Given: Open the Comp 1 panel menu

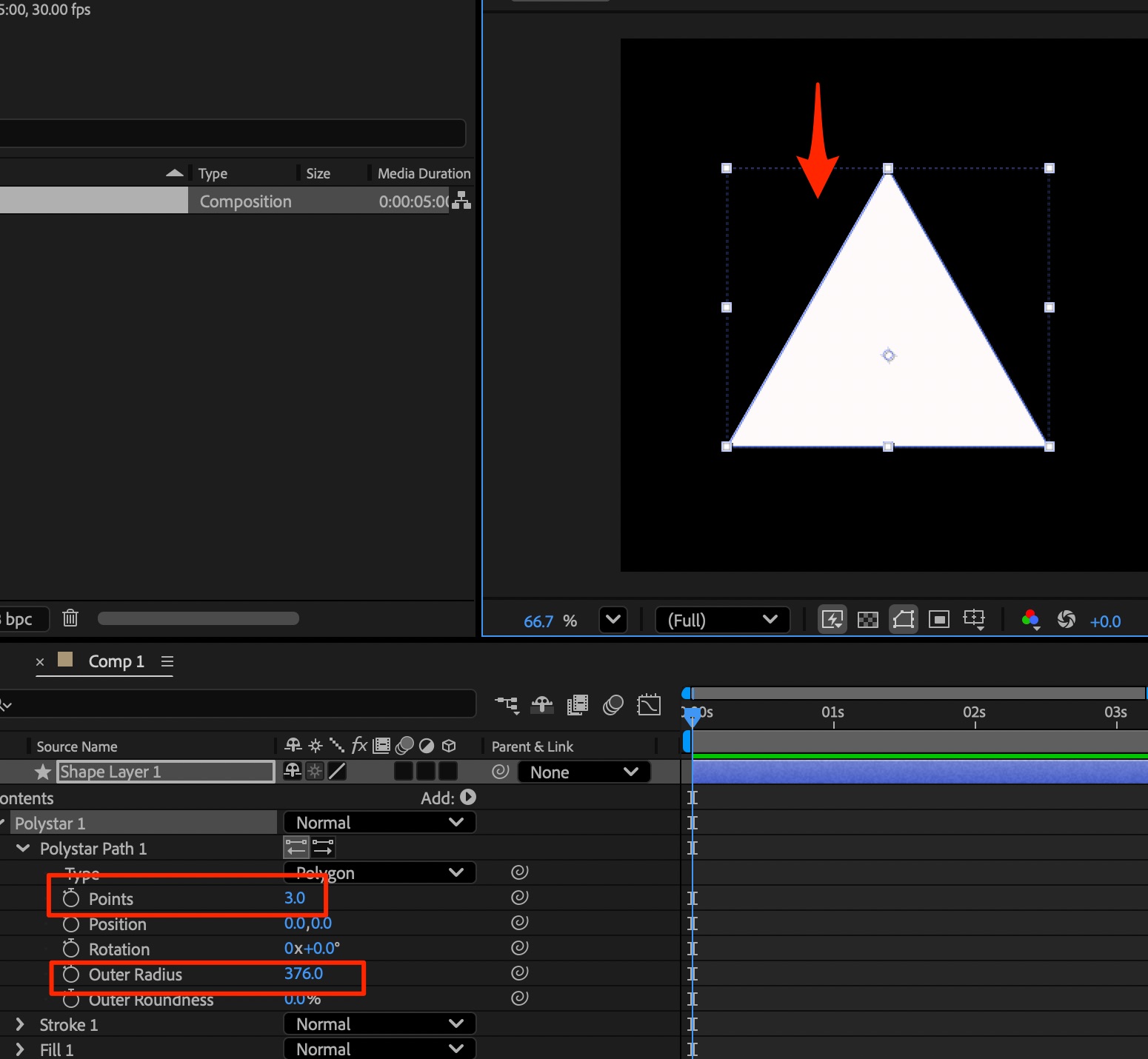Looking at the screenshot, I should pyautogui.click(x=167, y=661).
